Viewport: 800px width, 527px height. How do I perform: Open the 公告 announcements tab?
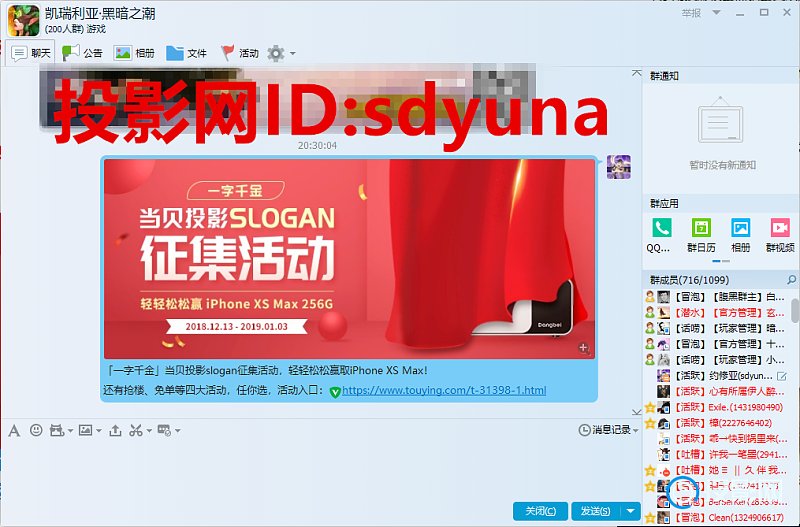click(82, 53)
